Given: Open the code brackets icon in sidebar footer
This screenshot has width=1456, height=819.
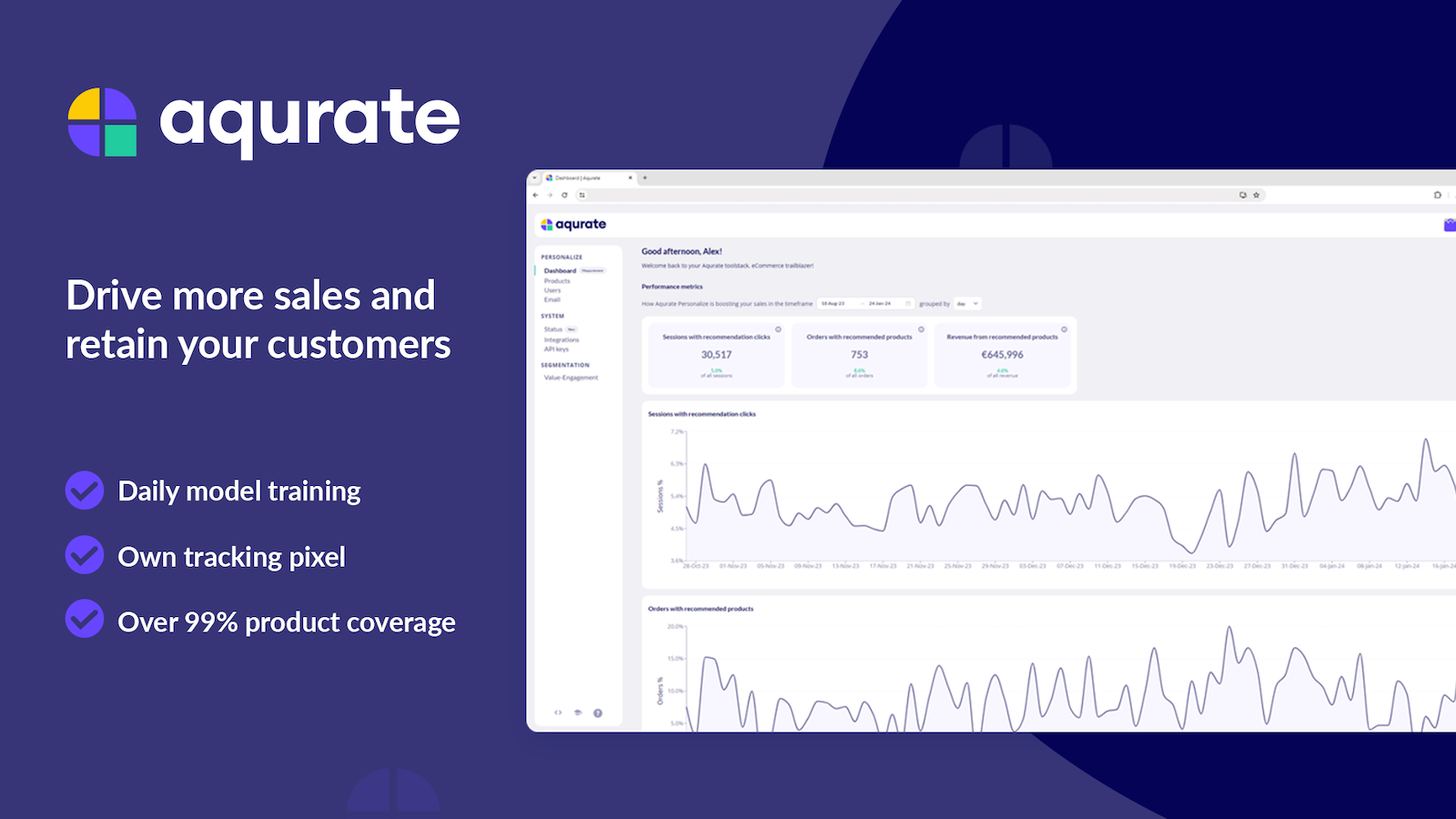Looking at the screenshot, I should coord(559,713).
